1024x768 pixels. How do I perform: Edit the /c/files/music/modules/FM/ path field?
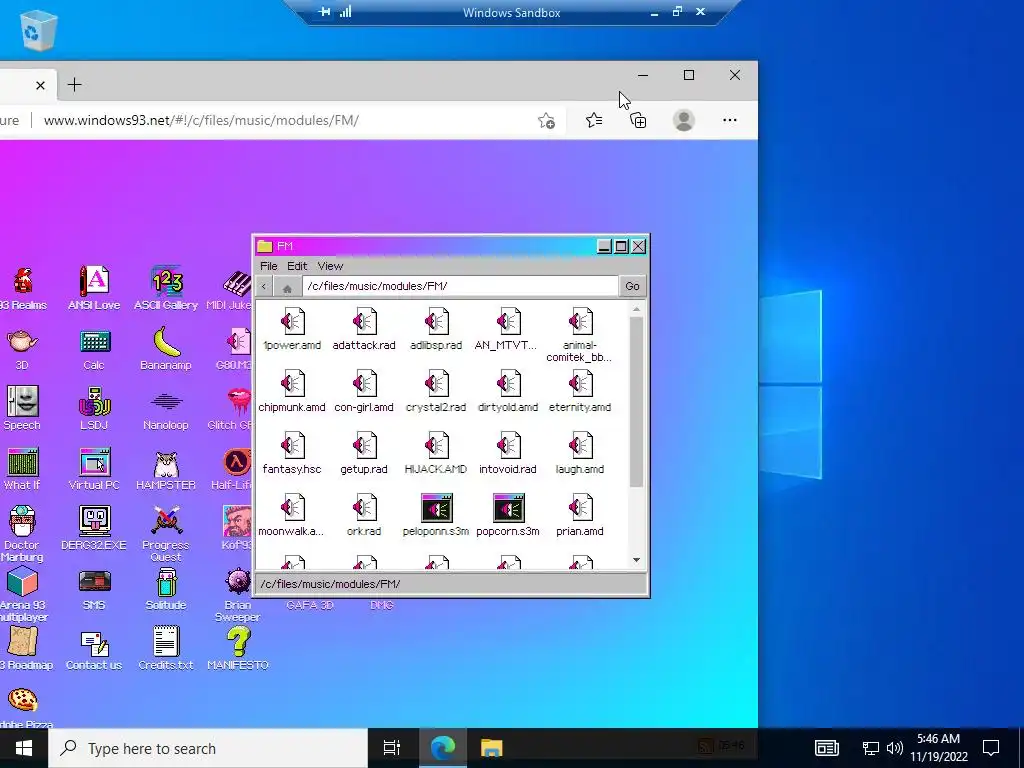460,286
